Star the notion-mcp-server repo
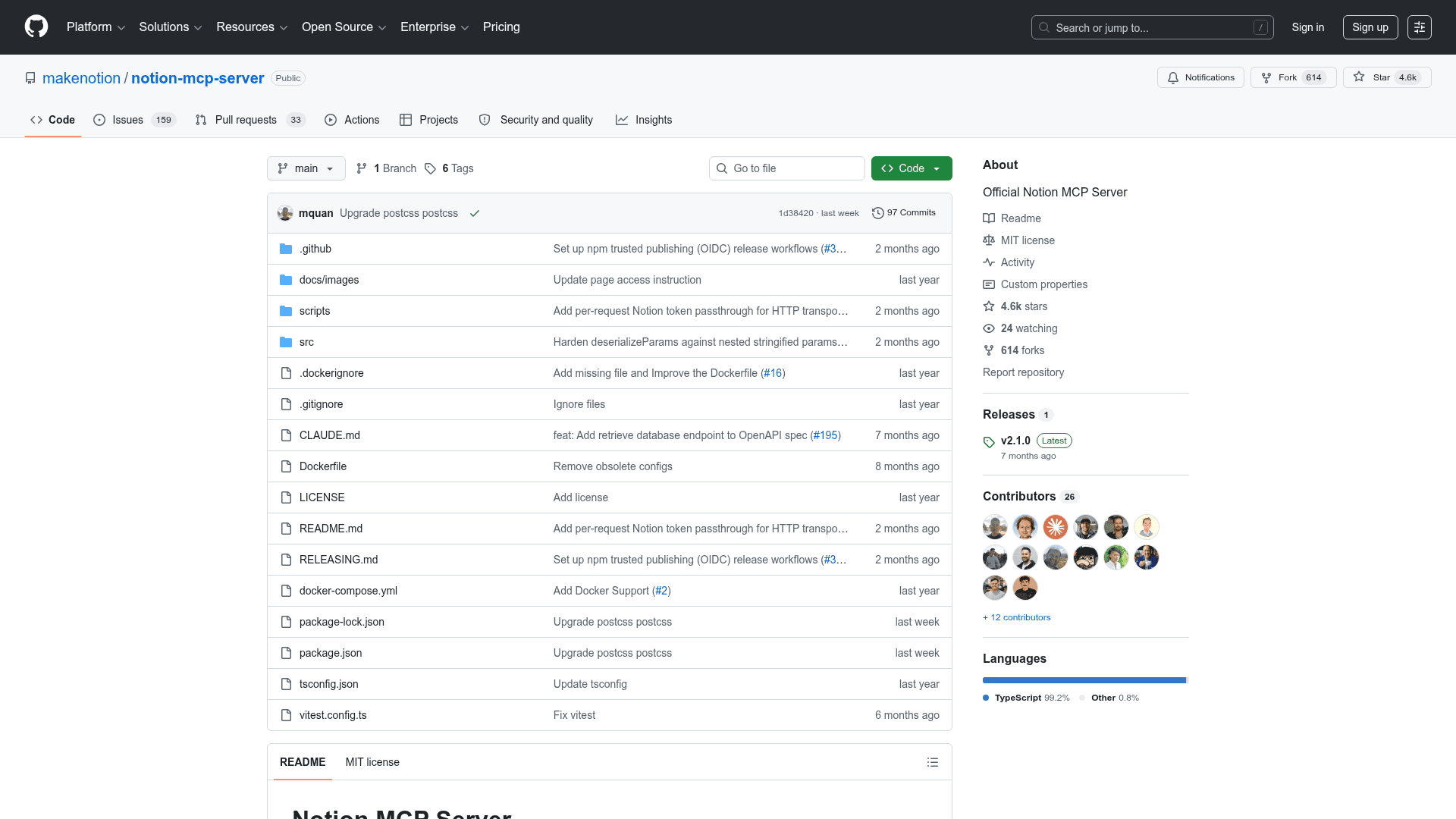Viewport: 1456px width, 819px height. (1387, 77)
